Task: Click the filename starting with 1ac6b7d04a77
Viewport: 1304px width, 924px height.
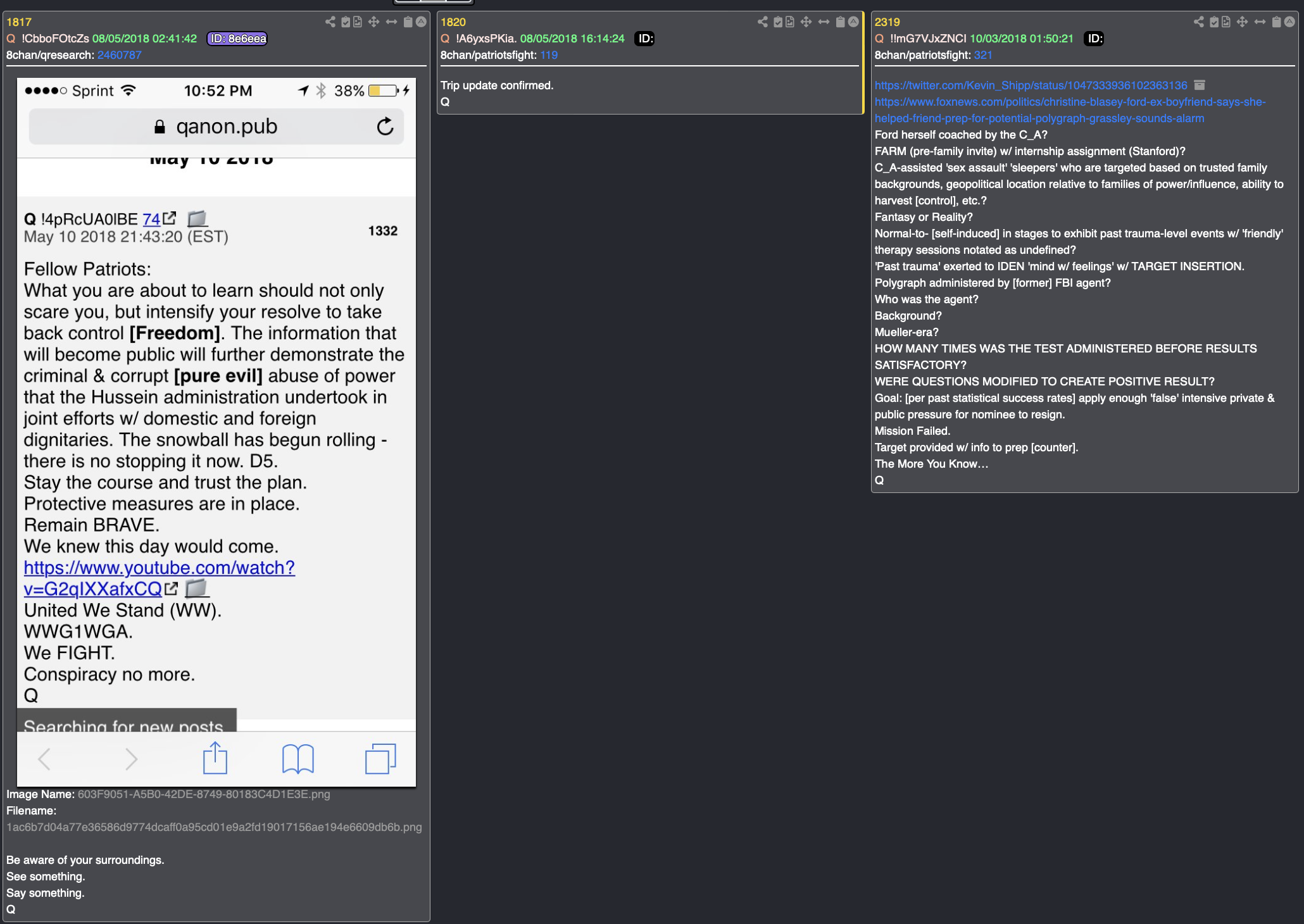Action: pos(214,827)
